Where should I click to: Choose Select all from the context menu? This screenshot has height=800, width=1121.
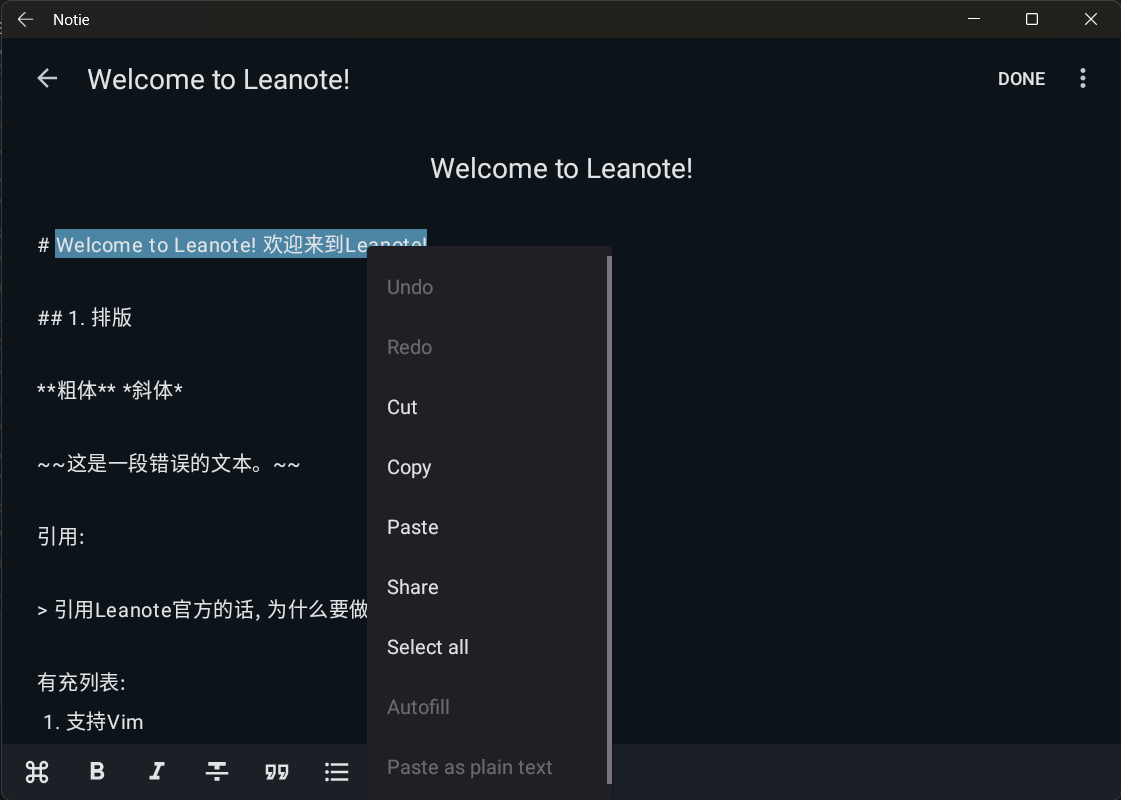click(488, 647)
